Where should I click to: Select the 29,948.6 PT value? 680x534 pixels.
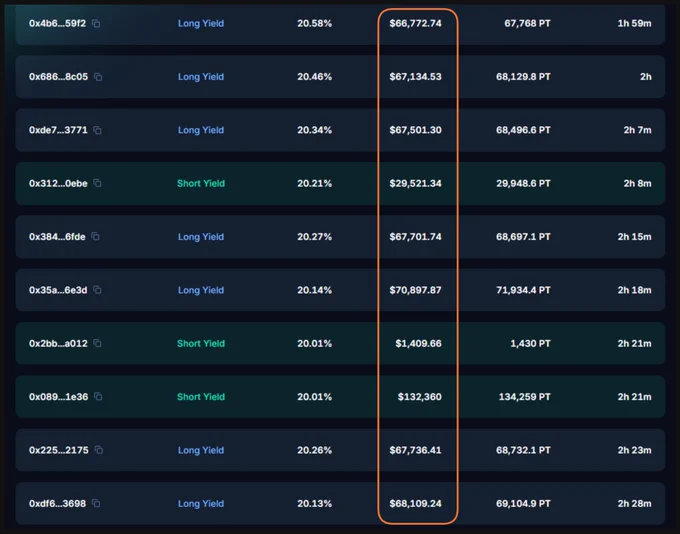(523, 183)
